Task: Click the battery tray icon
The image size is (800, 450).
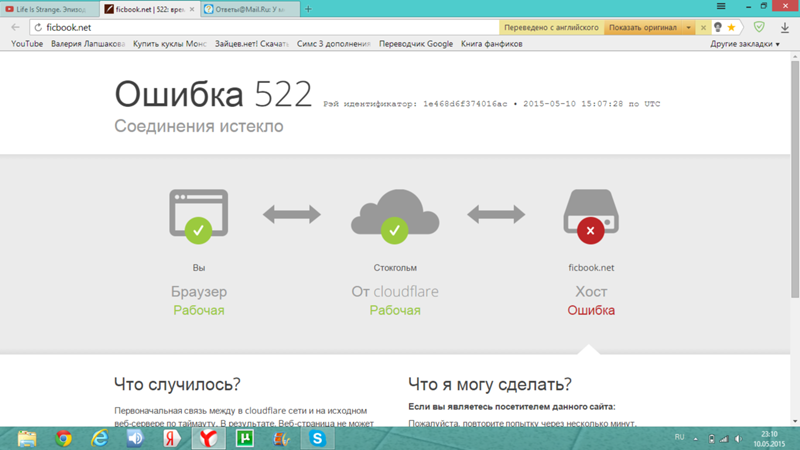Action: [711, 439]
